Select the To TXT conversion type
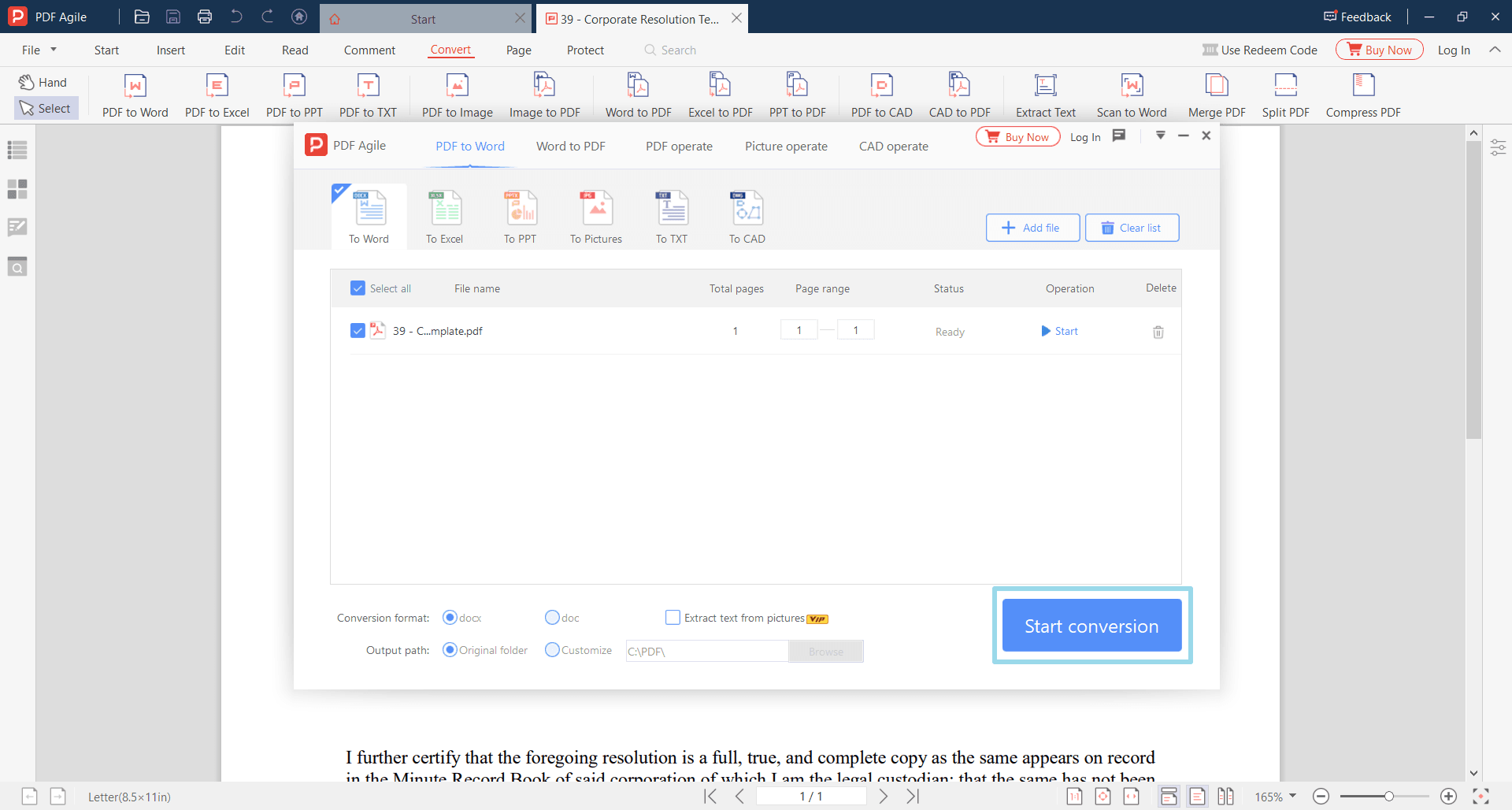Viewport: 1512px width, 810px height. click(672, 217)
